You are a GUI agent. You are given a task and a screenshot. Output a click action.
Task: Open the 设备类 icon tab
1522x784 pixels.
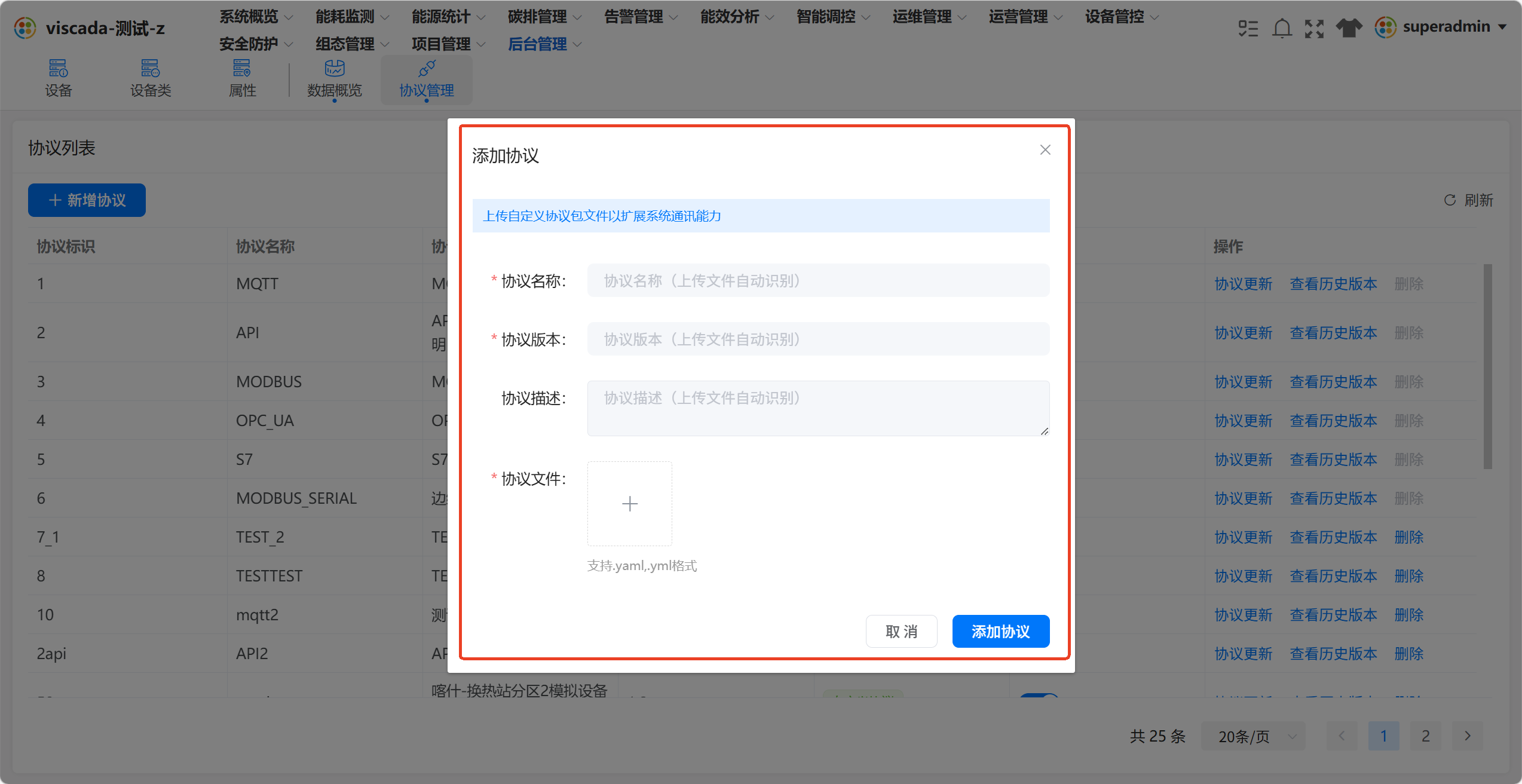click(x=151, y=79)
